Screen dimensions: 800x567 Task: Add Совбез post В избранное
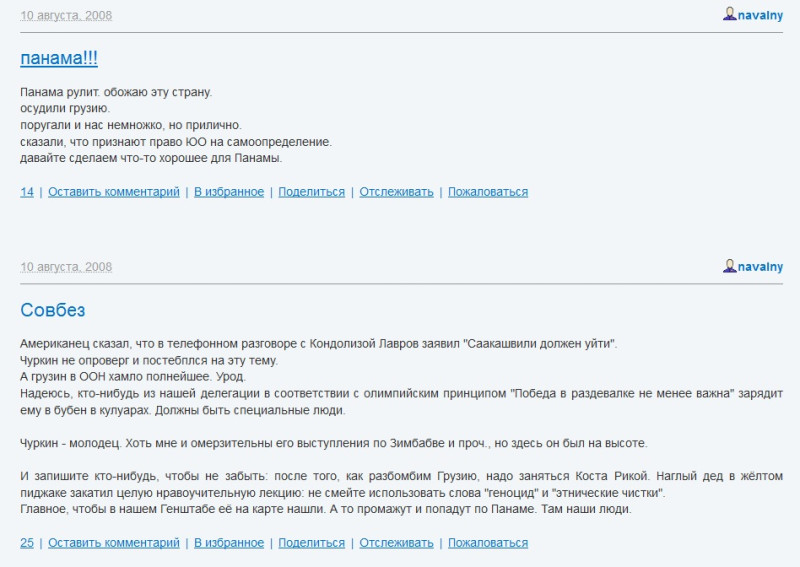tap(229, 543)
